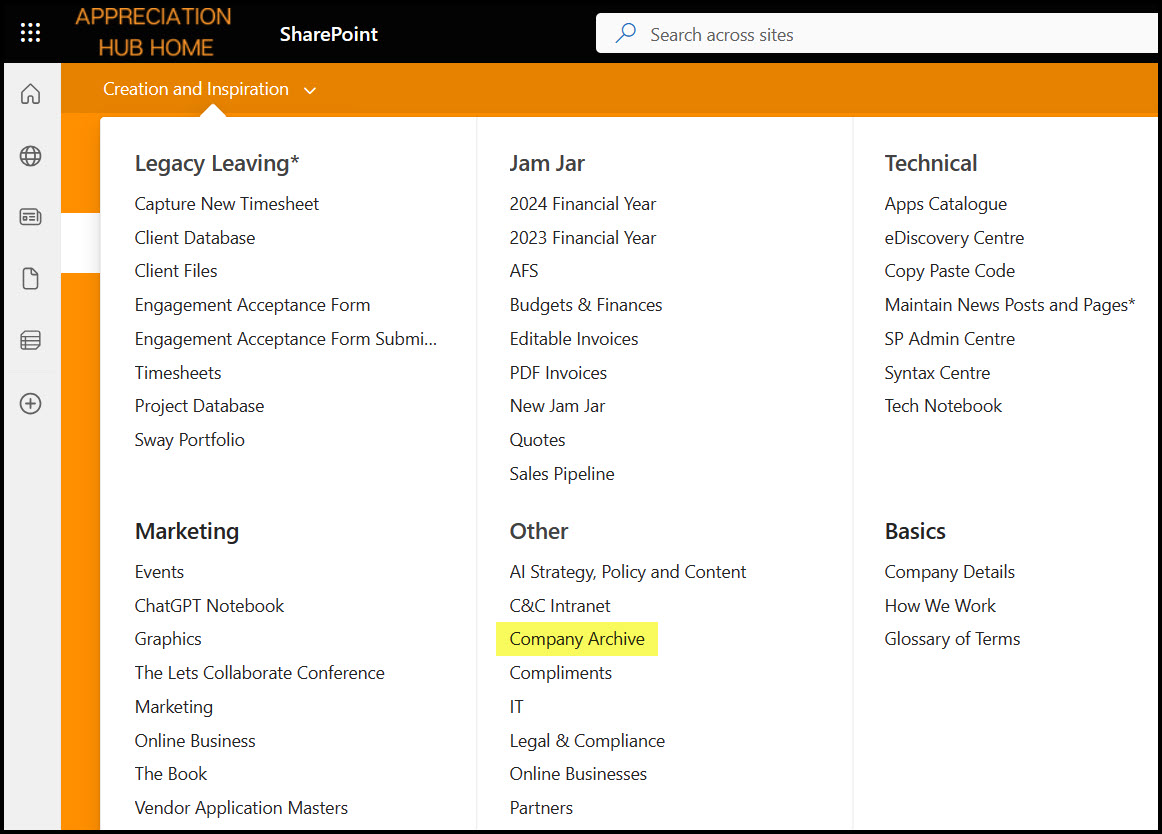This screenshot has width=1162, height=834.
Task: Open the Sales Pipeline link
Action: (562, 474)
